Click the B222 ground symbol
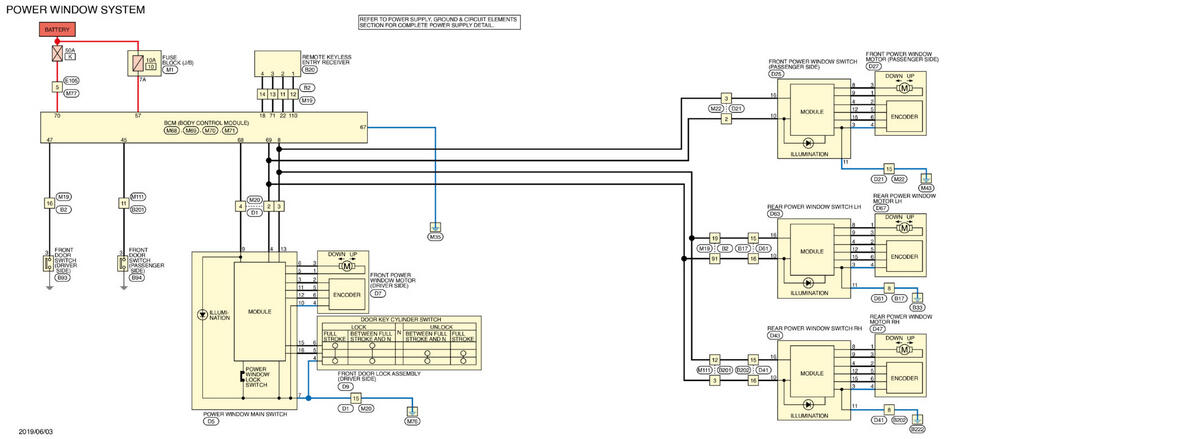The image size is (1200, 439). [x=917, y=418]
